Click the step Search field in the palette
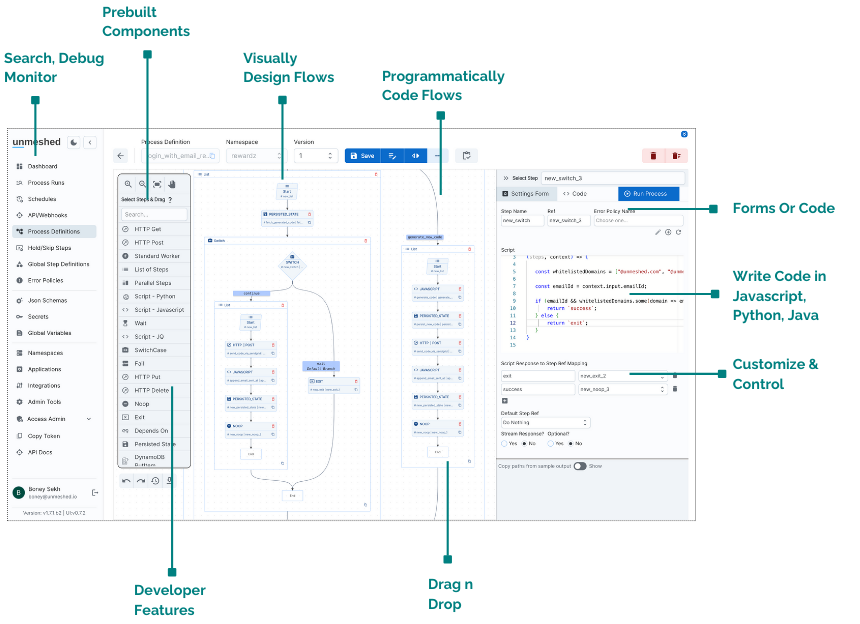 tap(154, 214)
